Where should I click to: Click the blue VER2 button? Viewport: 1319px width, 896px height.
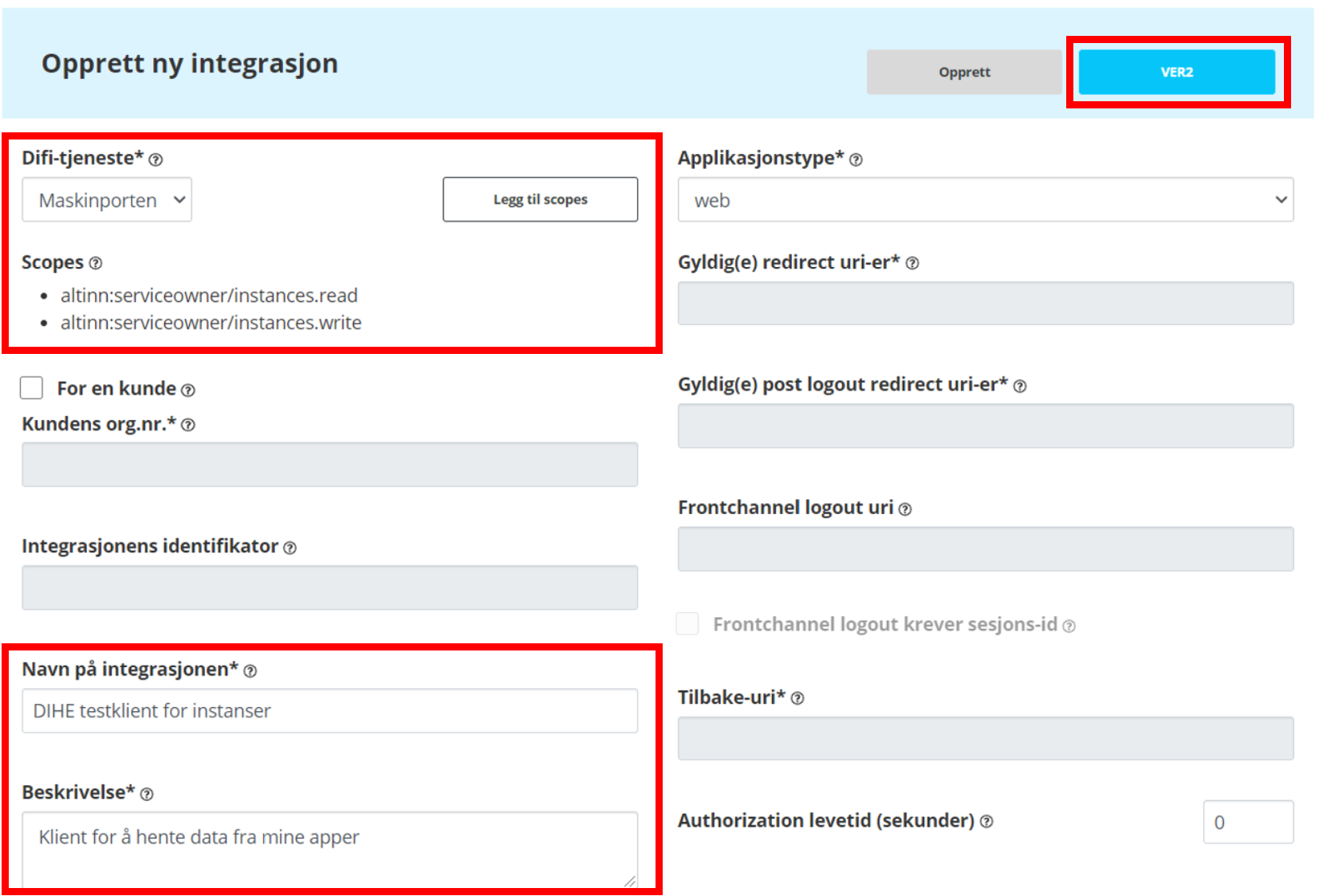pos(1176,72)
